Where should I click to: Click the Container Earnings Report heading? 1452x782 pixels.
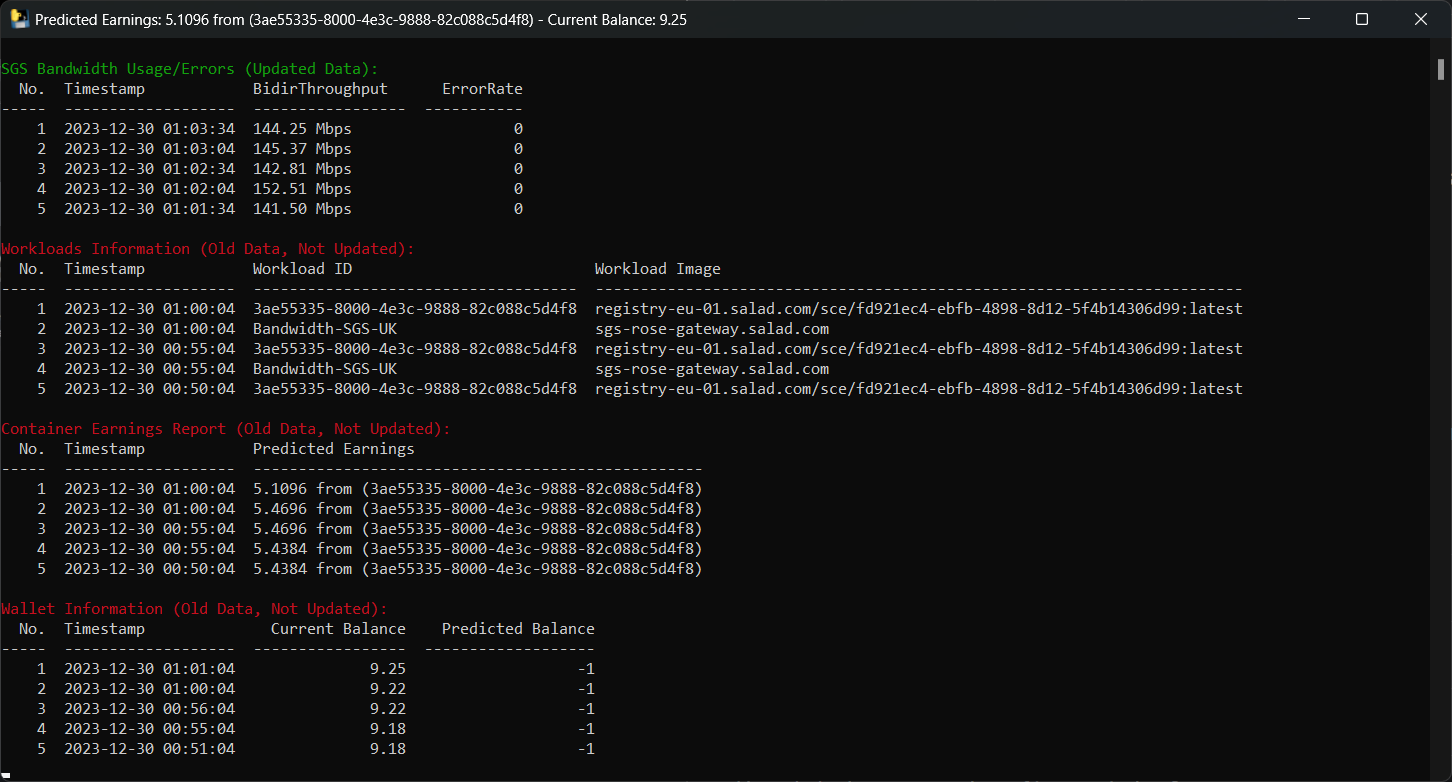(225, 429)
